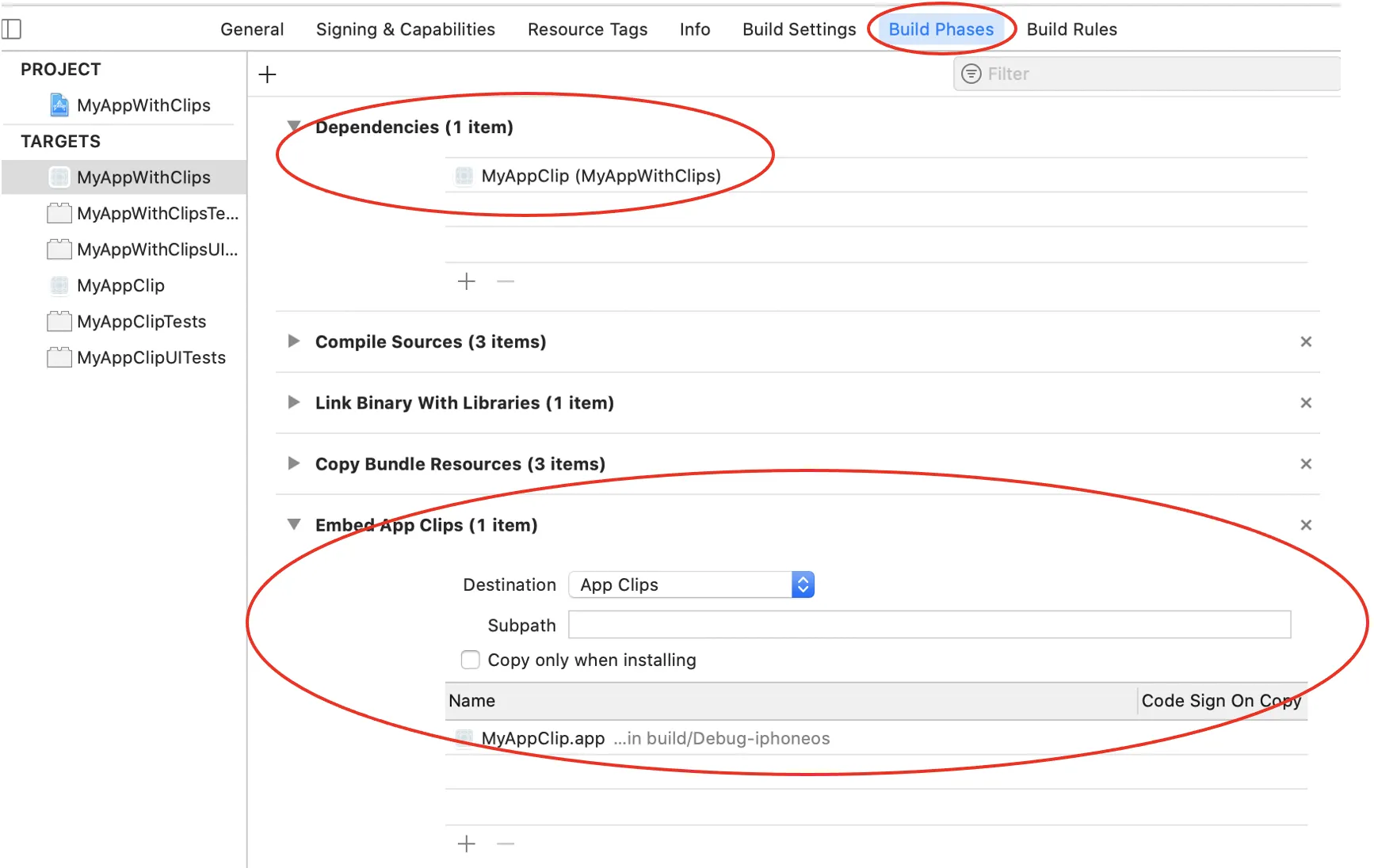Click the MyAppWithClipsUI... test bundle icon
Screen dimensions: 1374x868
59,249
